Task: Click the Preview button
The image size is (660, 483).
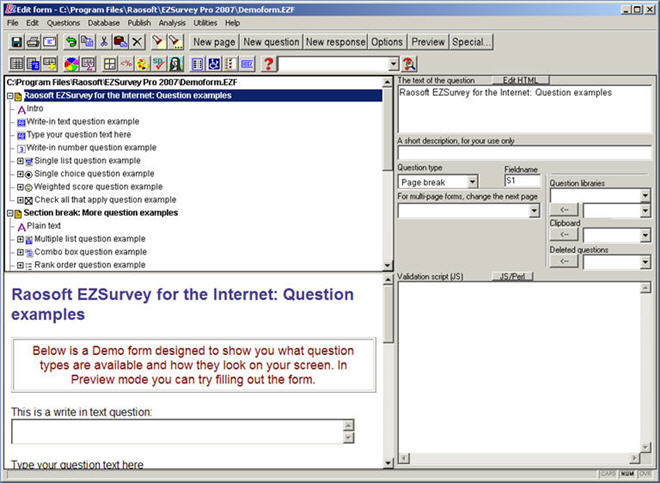Action: click(x=428, y=42)
